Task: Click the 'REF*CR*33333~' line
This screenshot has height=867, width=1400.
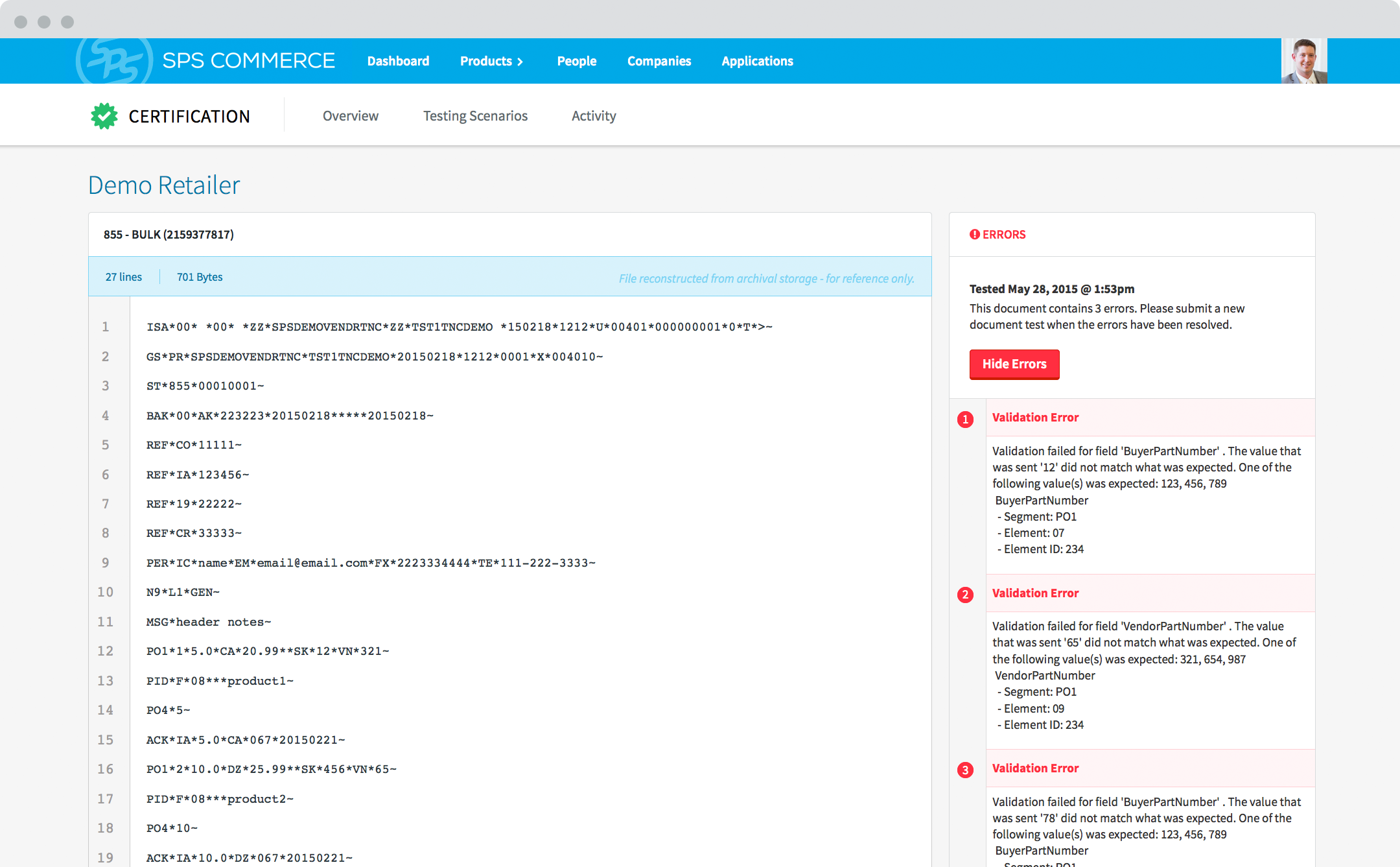Action: [x=194, y=533]
